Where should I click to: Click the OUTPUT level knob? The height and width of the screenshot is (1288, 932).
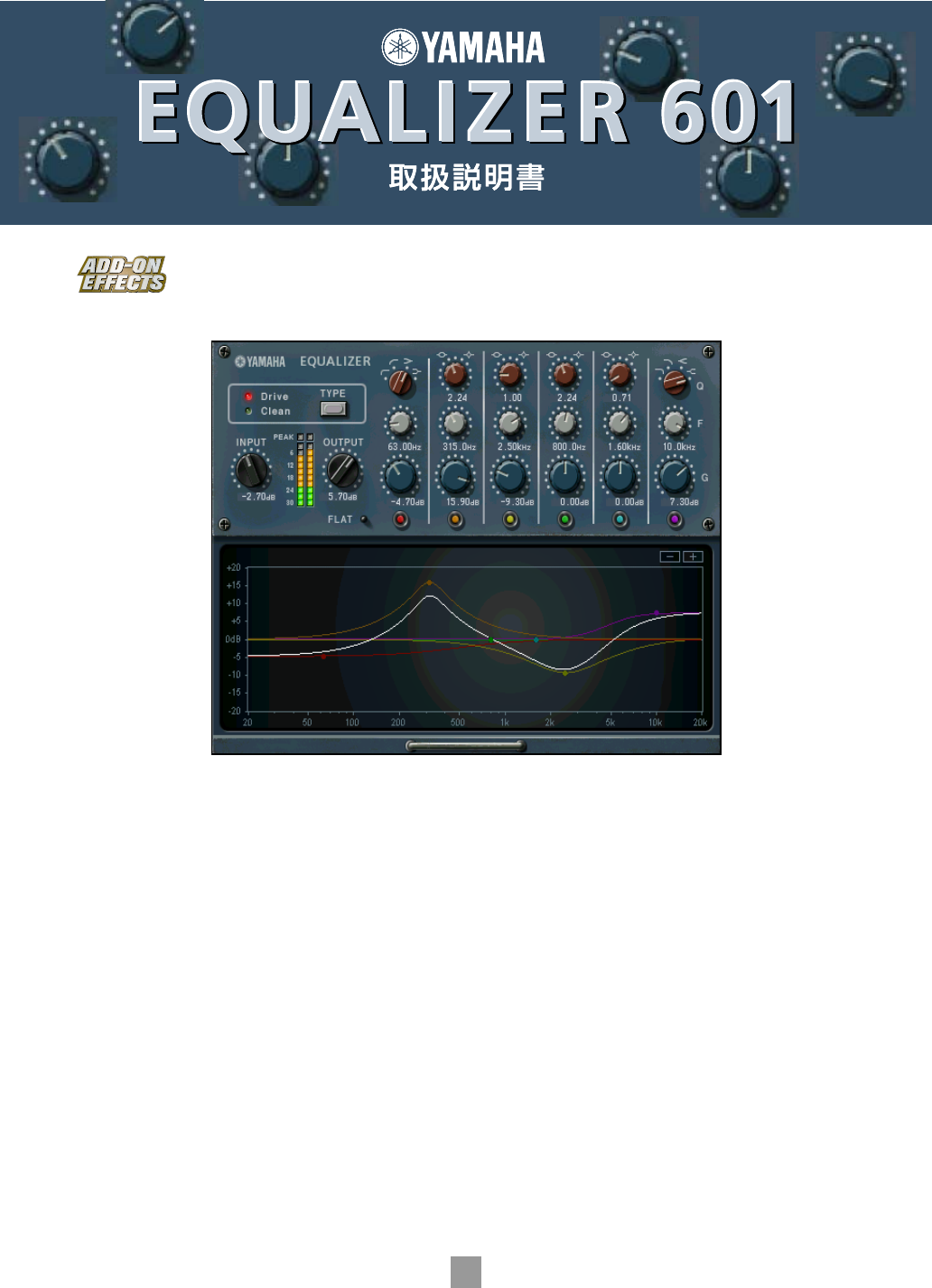tap(342, 471)
